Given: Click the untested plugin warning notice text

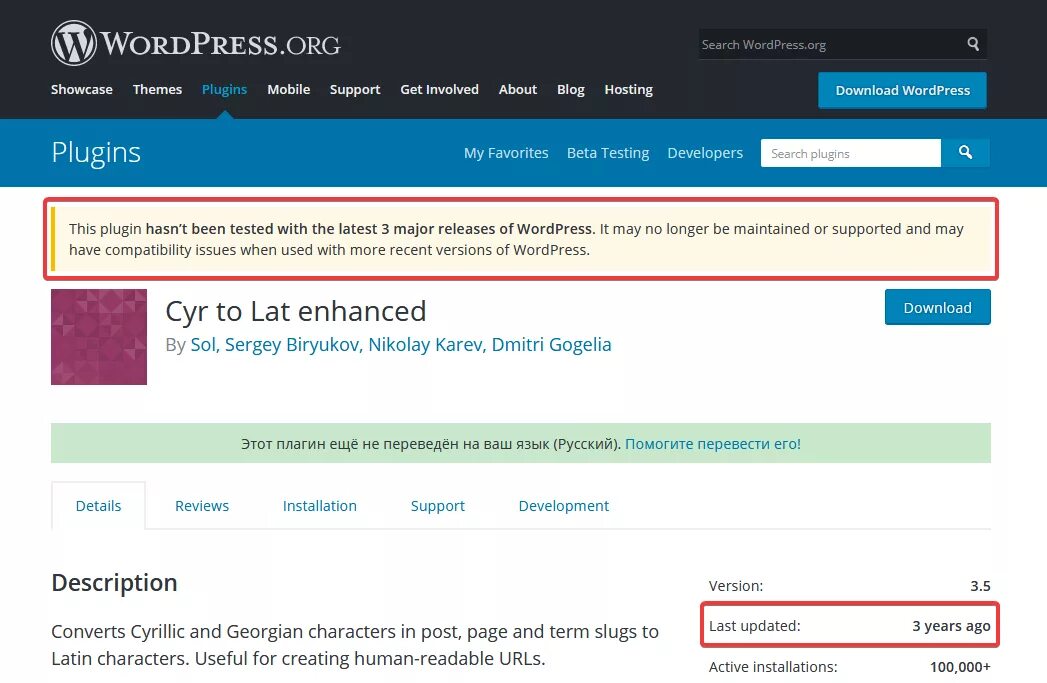Looking at the screenshot, I should [x=516, y=239].
